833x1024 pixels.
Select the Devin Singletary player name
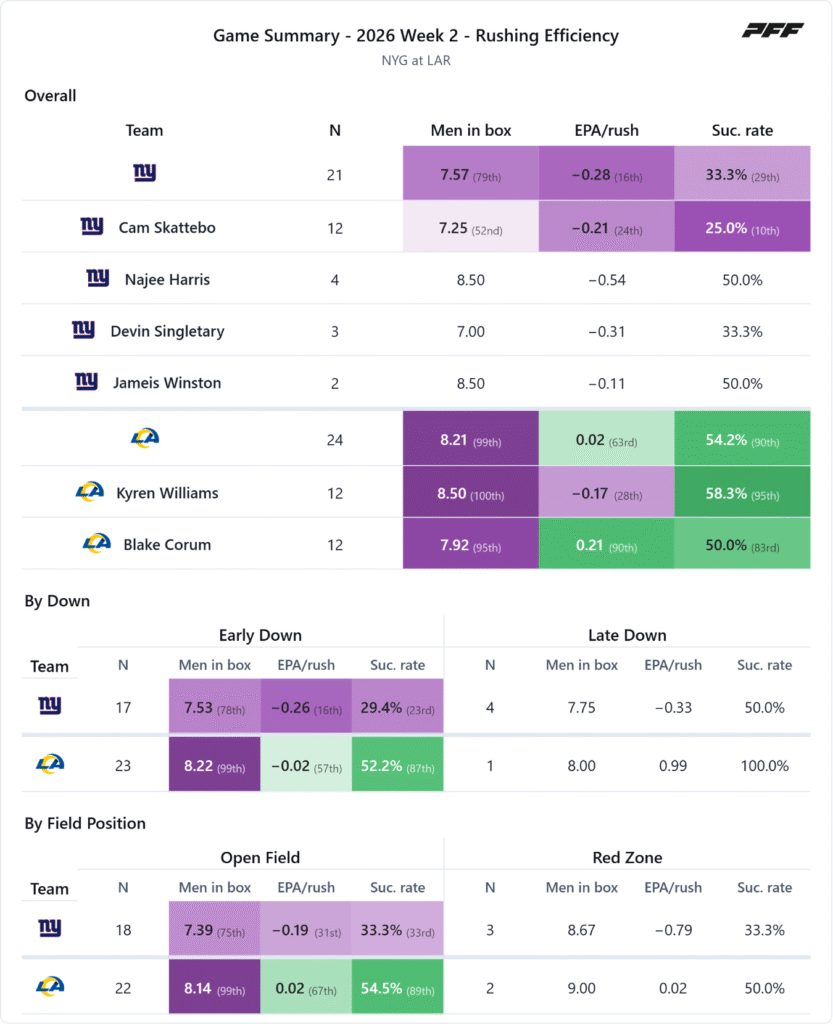(x=167, y=331)
